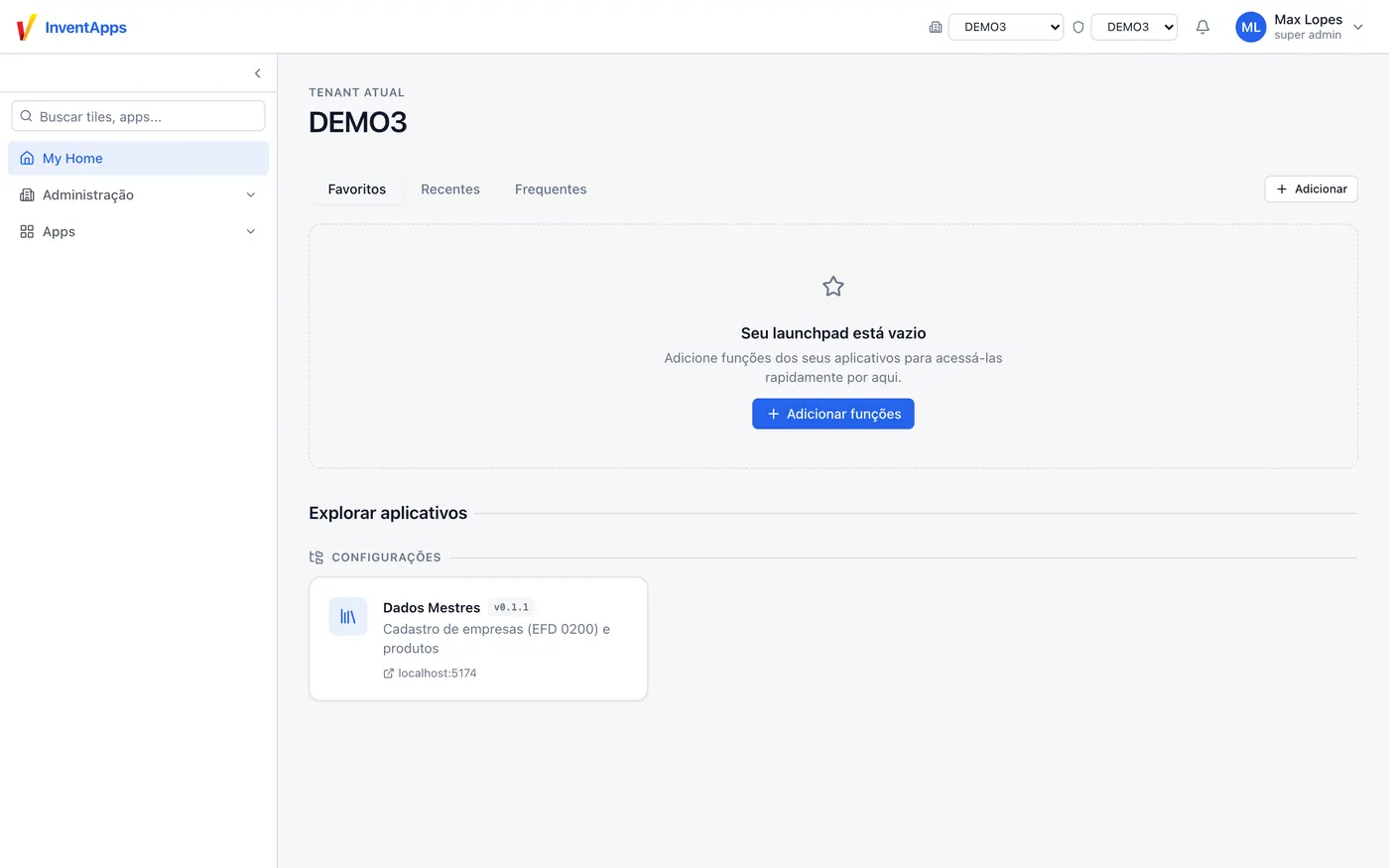Open notifications bell

[1202, 27]
